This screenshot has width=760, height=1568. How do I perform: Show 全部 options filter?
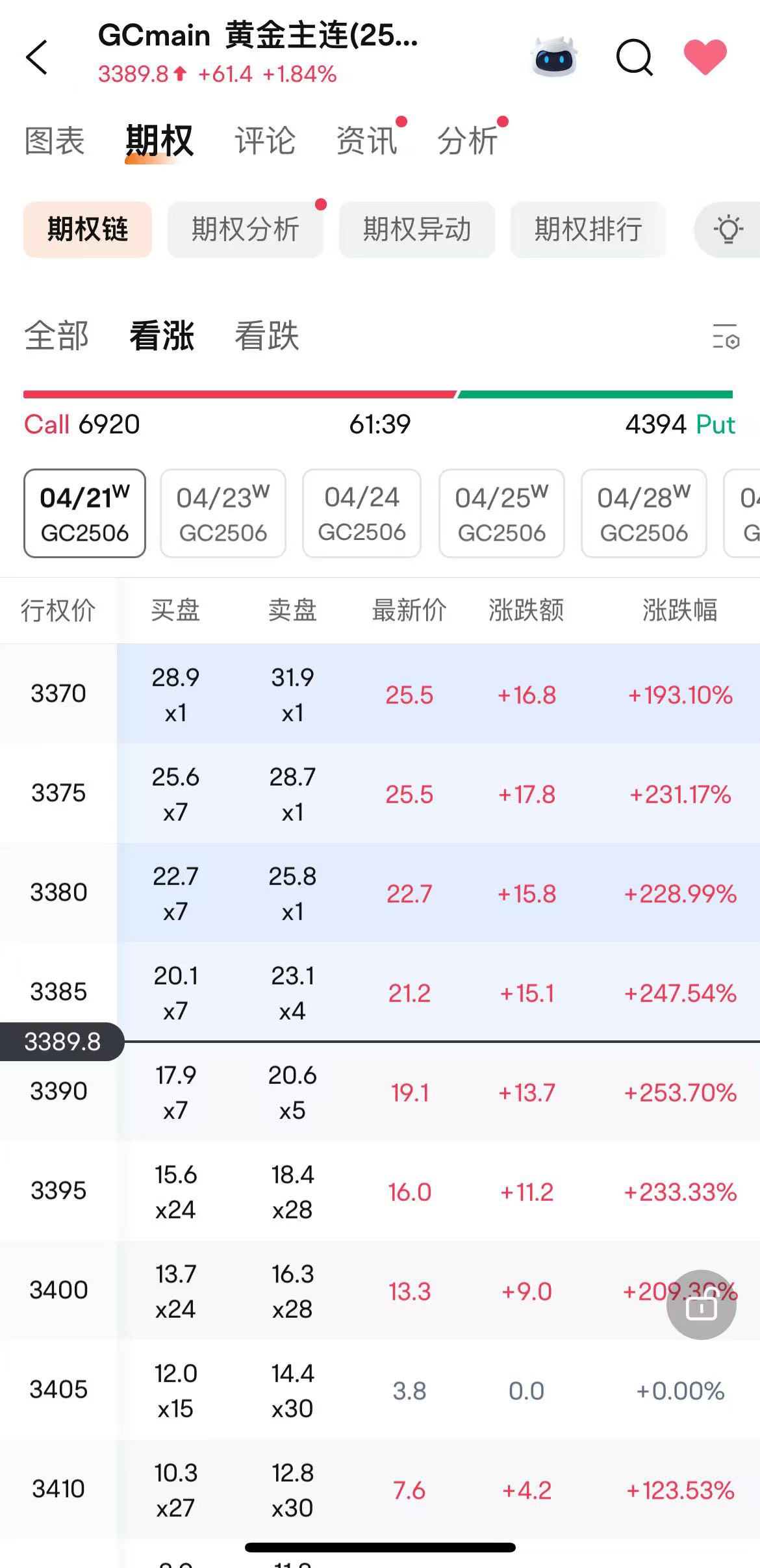click(57, 337)
